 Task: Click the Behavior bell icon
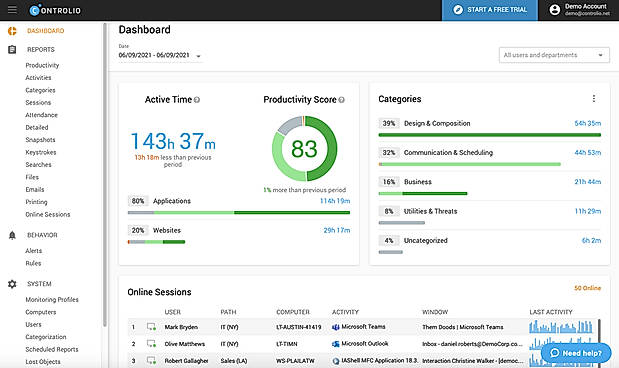(x=12, y=235)
